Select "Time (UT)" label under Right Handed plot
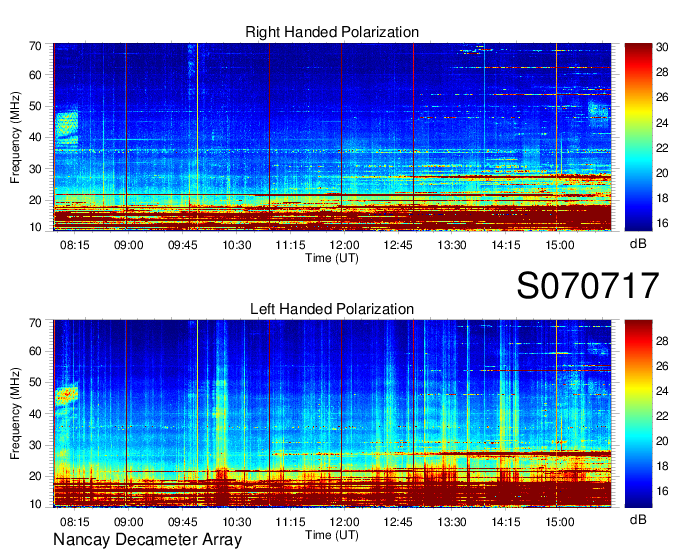Image resolution: width=680 pixels, height=552 pixels. [x=332, y=258]
